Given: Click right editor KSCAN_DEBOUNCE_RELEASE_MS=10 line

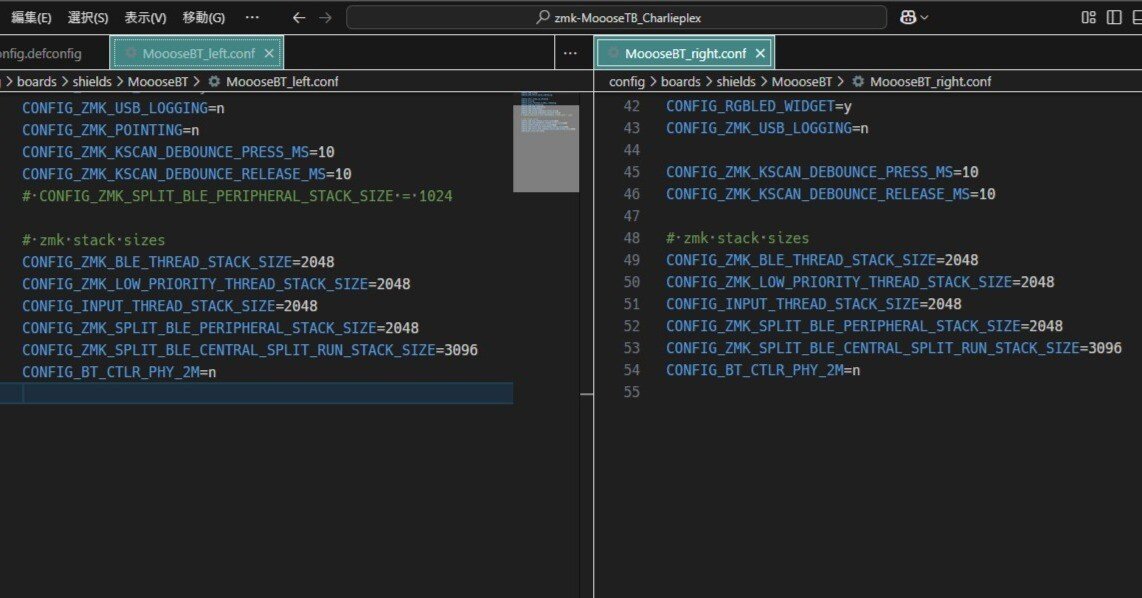Looking at the screenshot, I should pos(830,194).
